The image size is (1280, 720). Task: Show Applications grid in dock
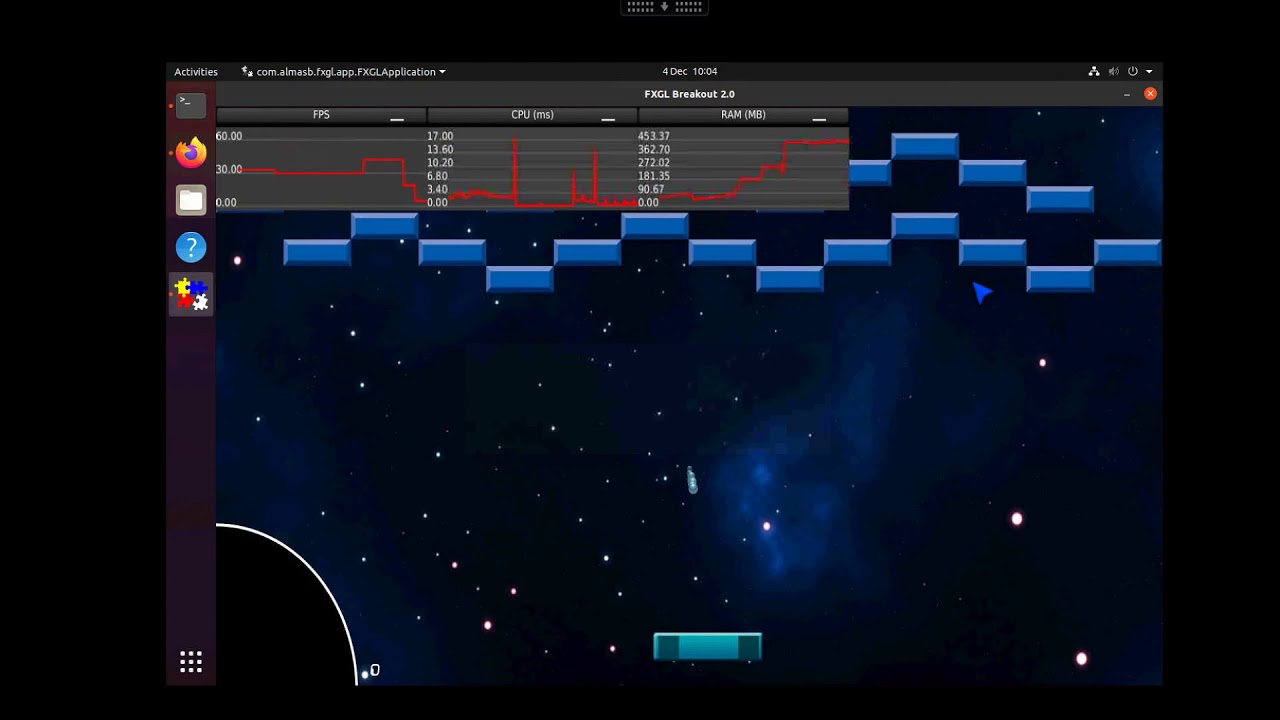[x=191, y=662]
